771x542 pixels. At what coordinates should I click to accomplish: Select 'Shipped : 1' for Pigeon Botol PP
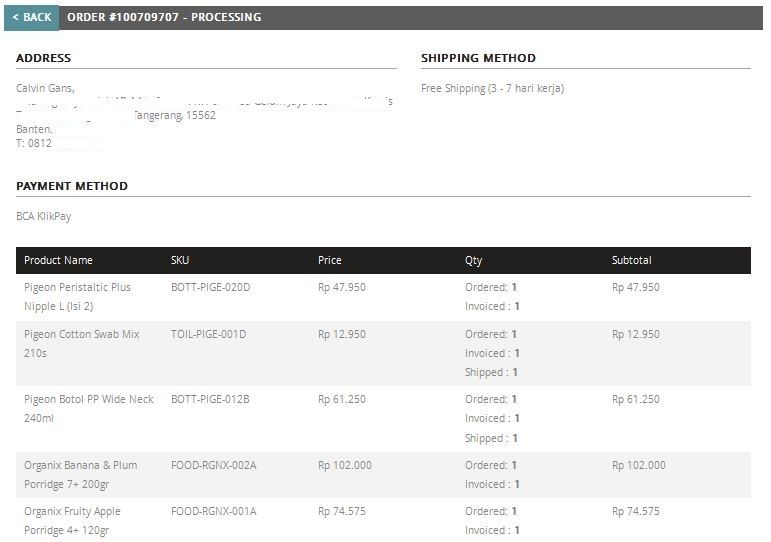[491, 439]
